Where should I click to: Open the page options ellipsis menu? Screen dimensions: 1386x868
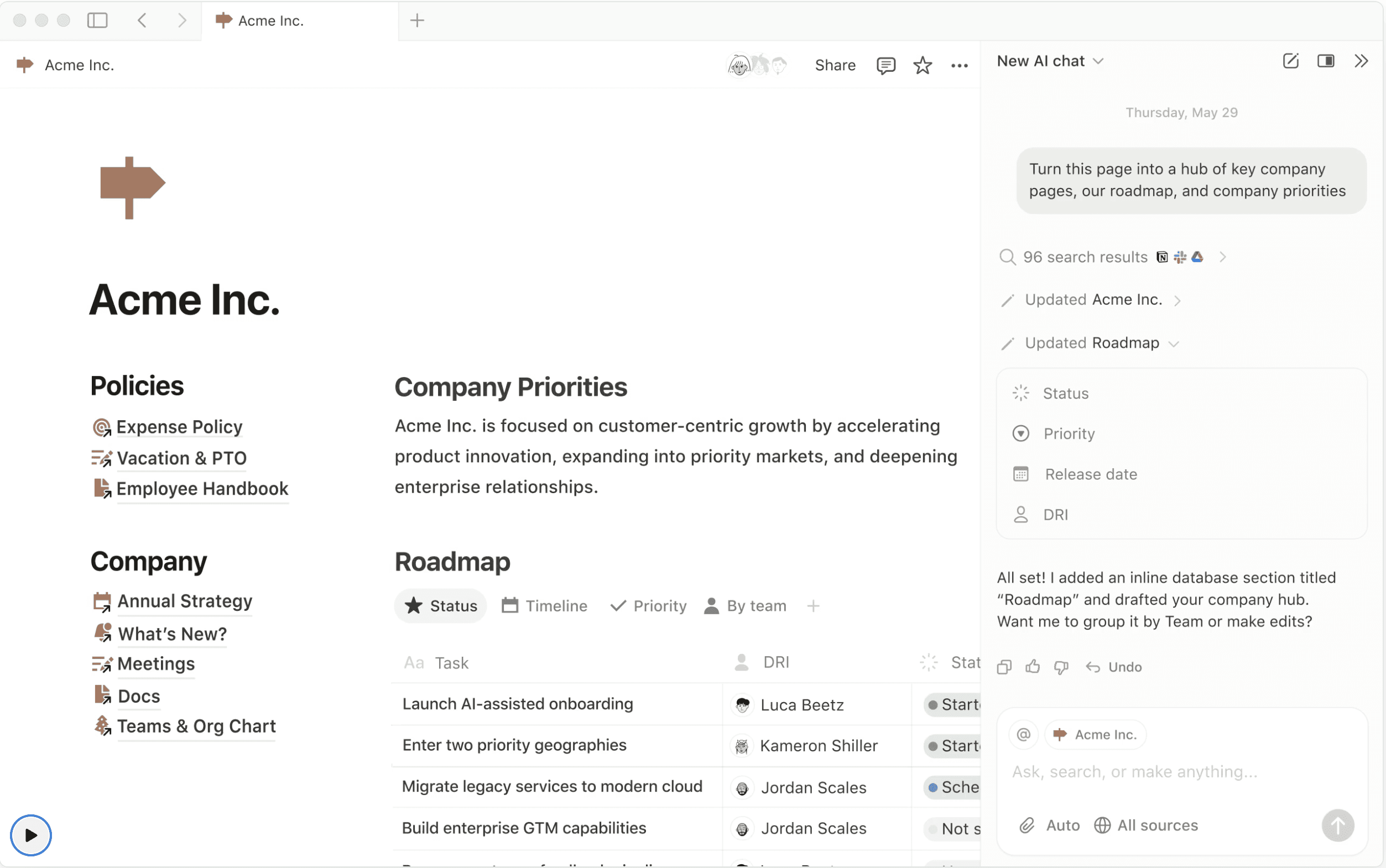point(959,65)
